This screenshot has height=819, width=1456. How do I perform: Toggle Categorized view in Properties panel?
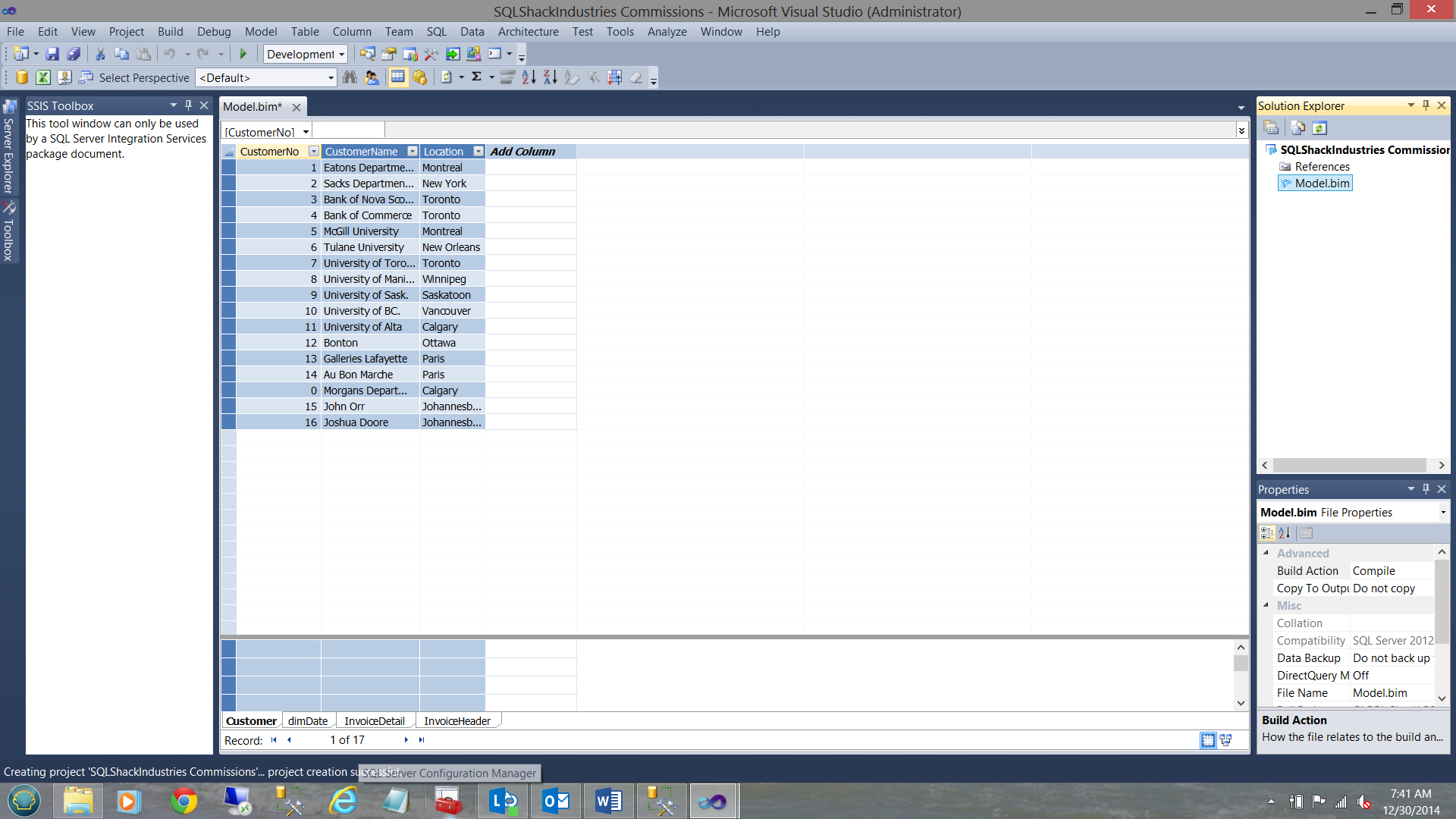point(1267,533)
